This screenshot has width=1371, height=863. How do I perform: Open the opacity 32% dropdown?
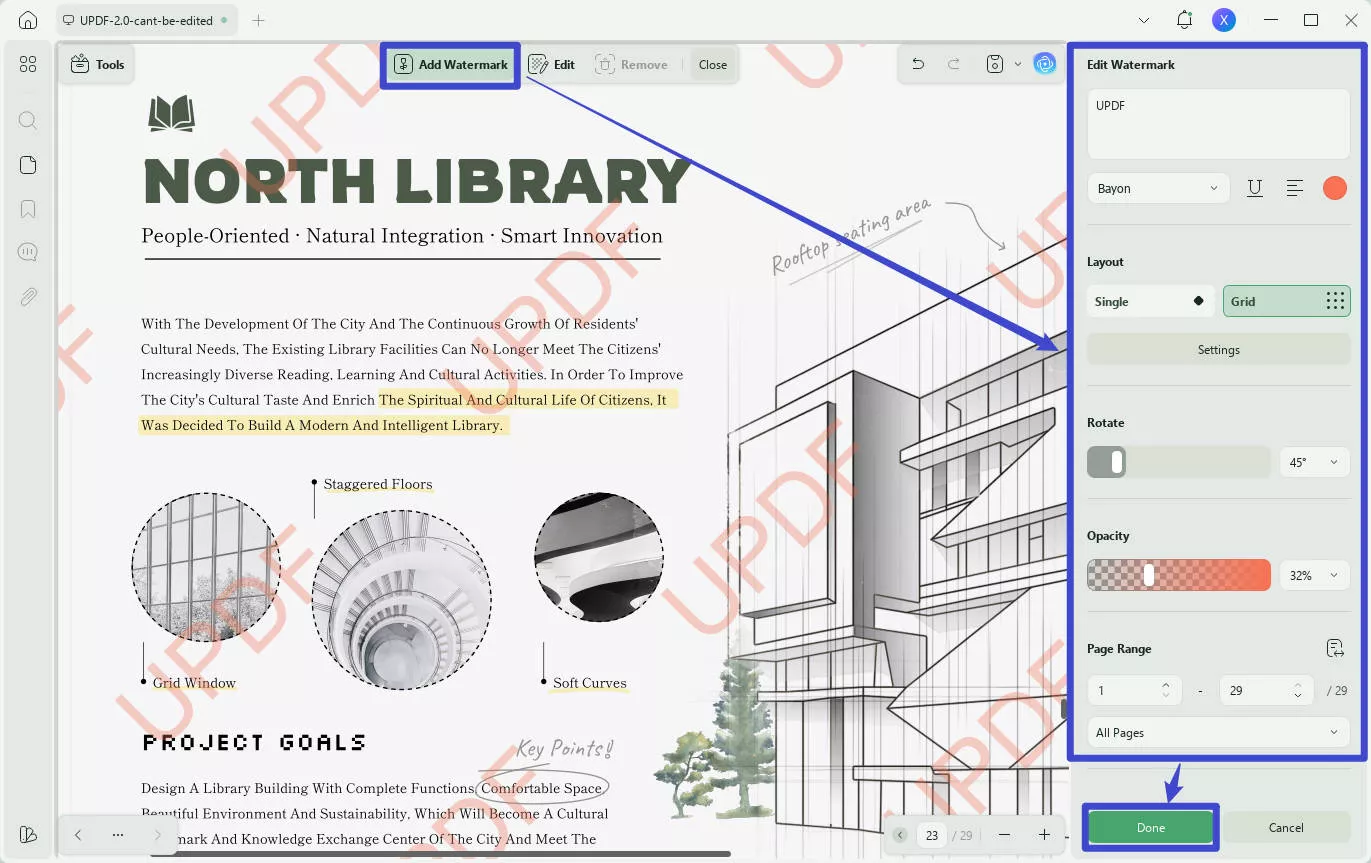[x=1314, y=575]
